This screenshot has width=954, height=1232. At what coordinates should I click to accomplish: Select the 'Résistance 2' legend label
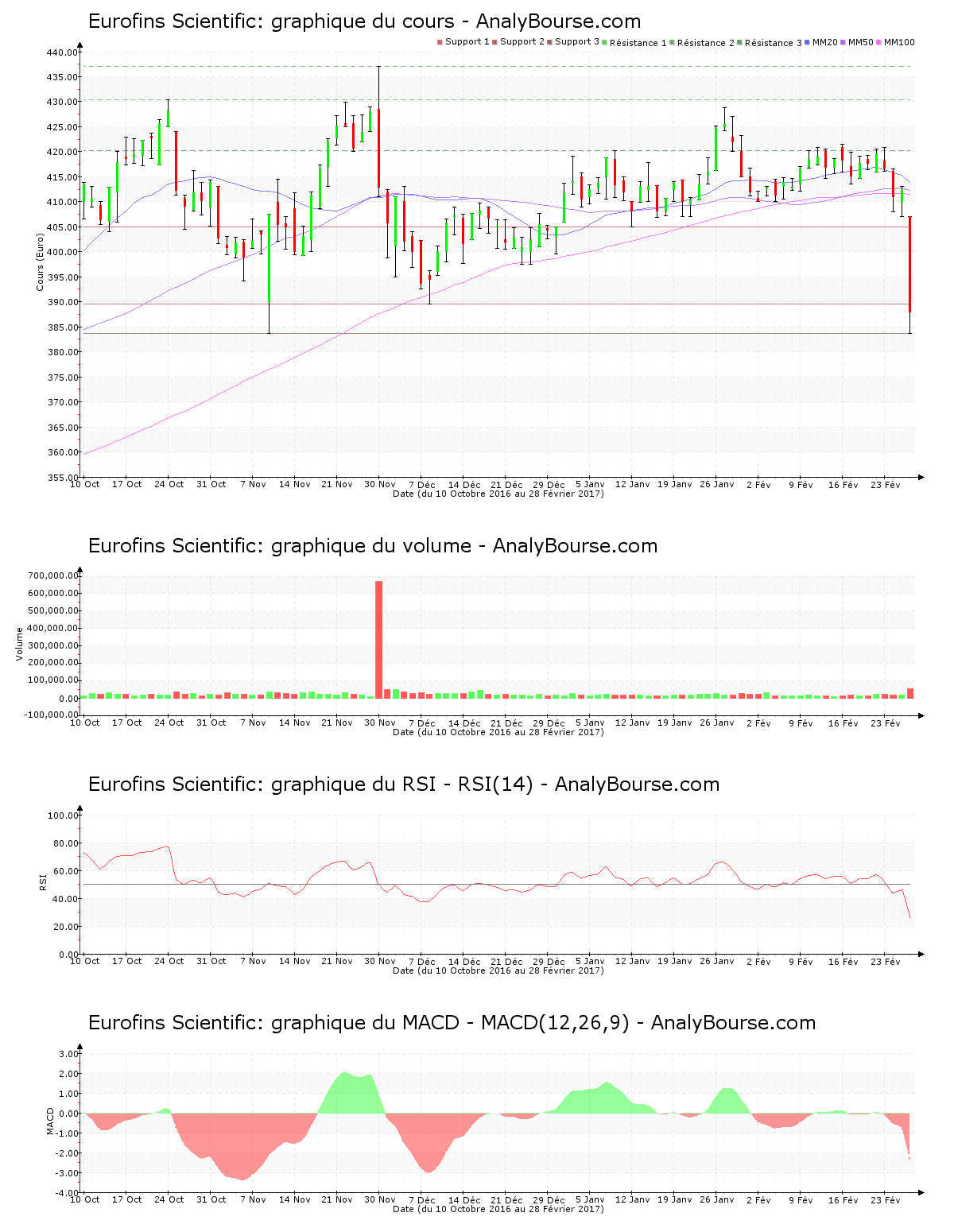706,43
